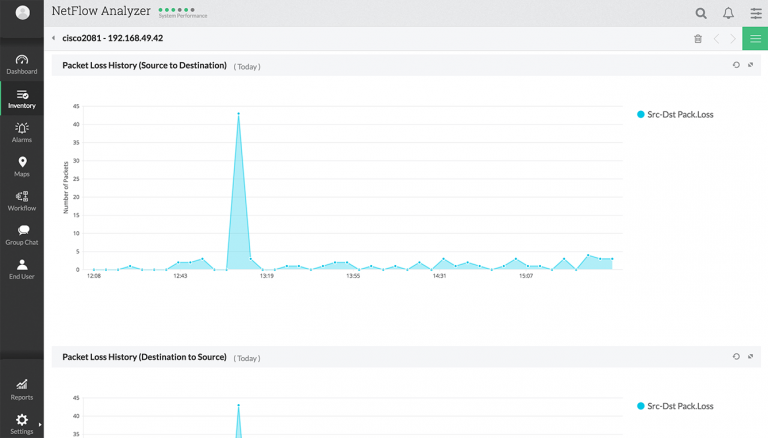The height and width of the screenshot is (438, 768).
Task: Go to previous device with left chevron
Action: click(717, 39)
